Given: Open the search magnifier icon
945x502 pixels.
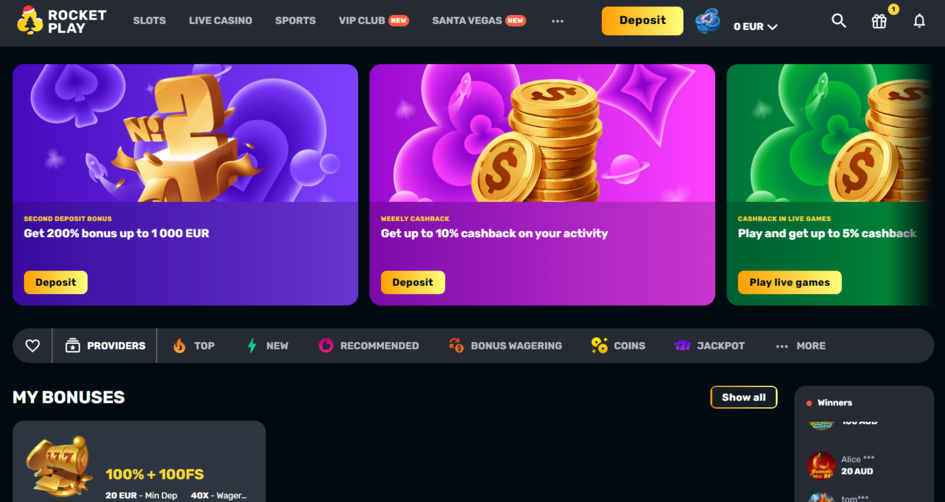Looking at the screenshot, I should point(838,20).
